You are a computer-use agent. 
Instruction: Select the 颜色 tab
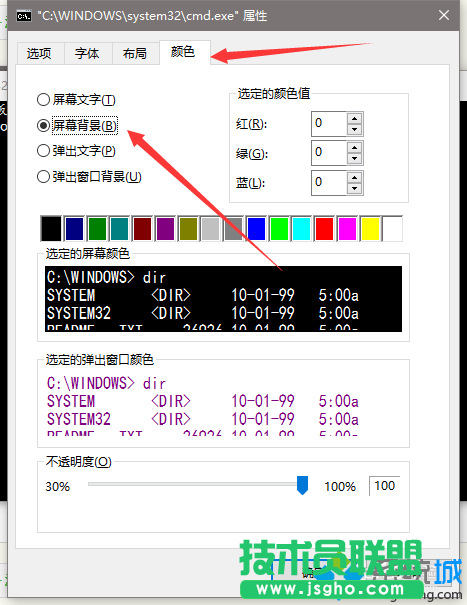(183, 52)
